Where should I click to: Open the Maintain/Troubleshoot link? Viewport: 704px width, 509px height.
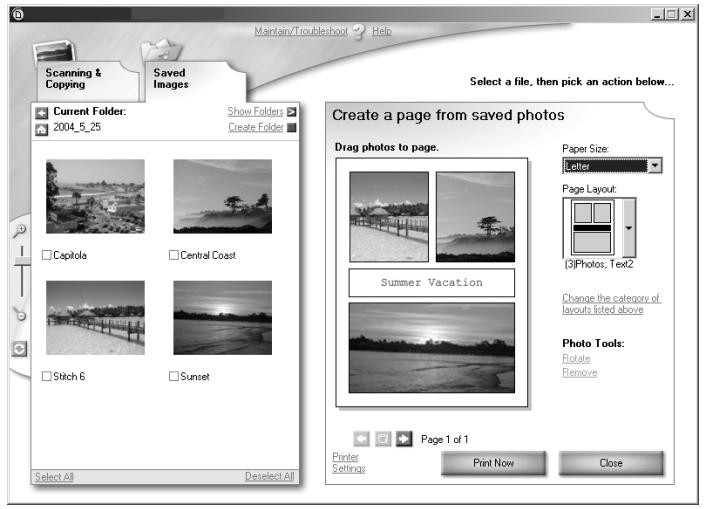pos(301,31)
